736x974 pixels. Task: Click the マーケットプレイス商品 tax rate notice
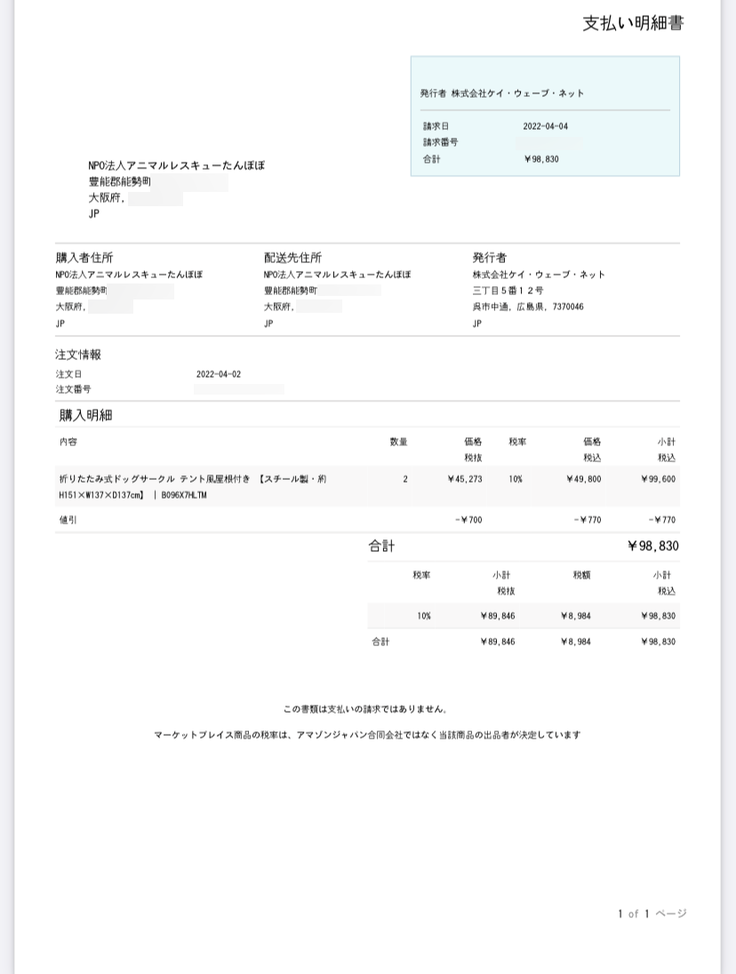[367, 735]
